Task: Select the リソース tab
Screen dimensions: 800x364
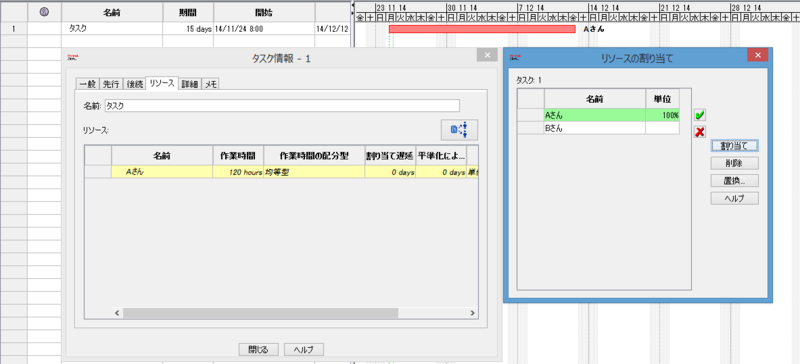Action: pos(162,83)
